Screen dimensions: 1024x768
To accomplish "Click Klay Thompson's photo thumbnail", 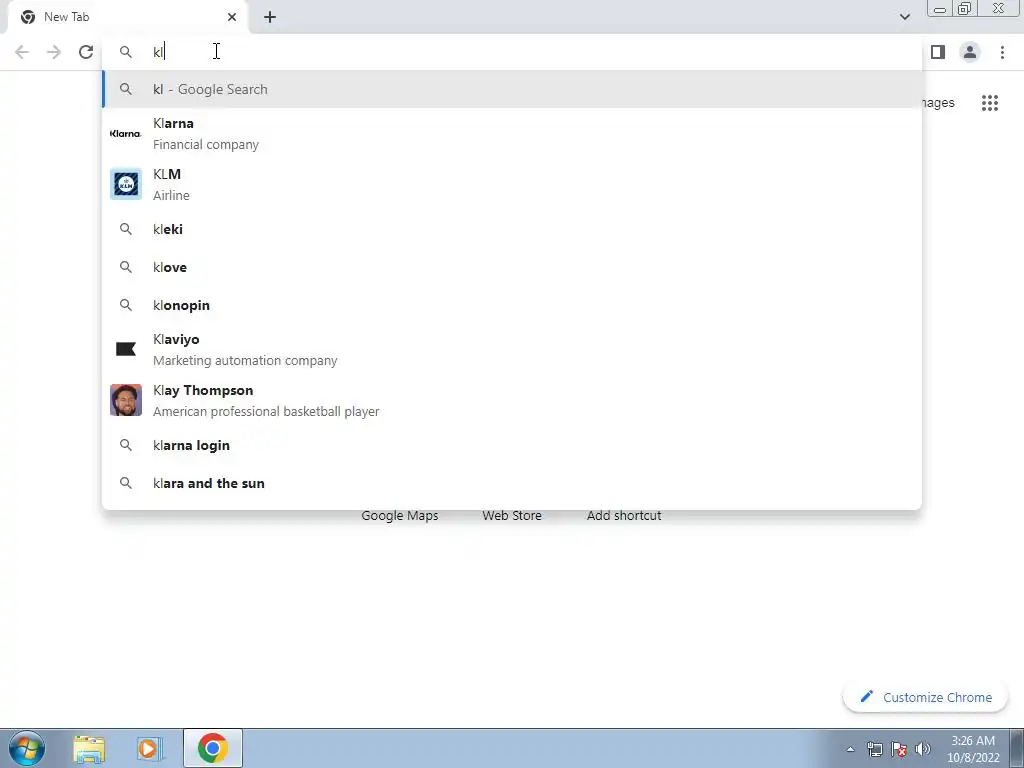I will pyautogui.click(x=125, y=400).
